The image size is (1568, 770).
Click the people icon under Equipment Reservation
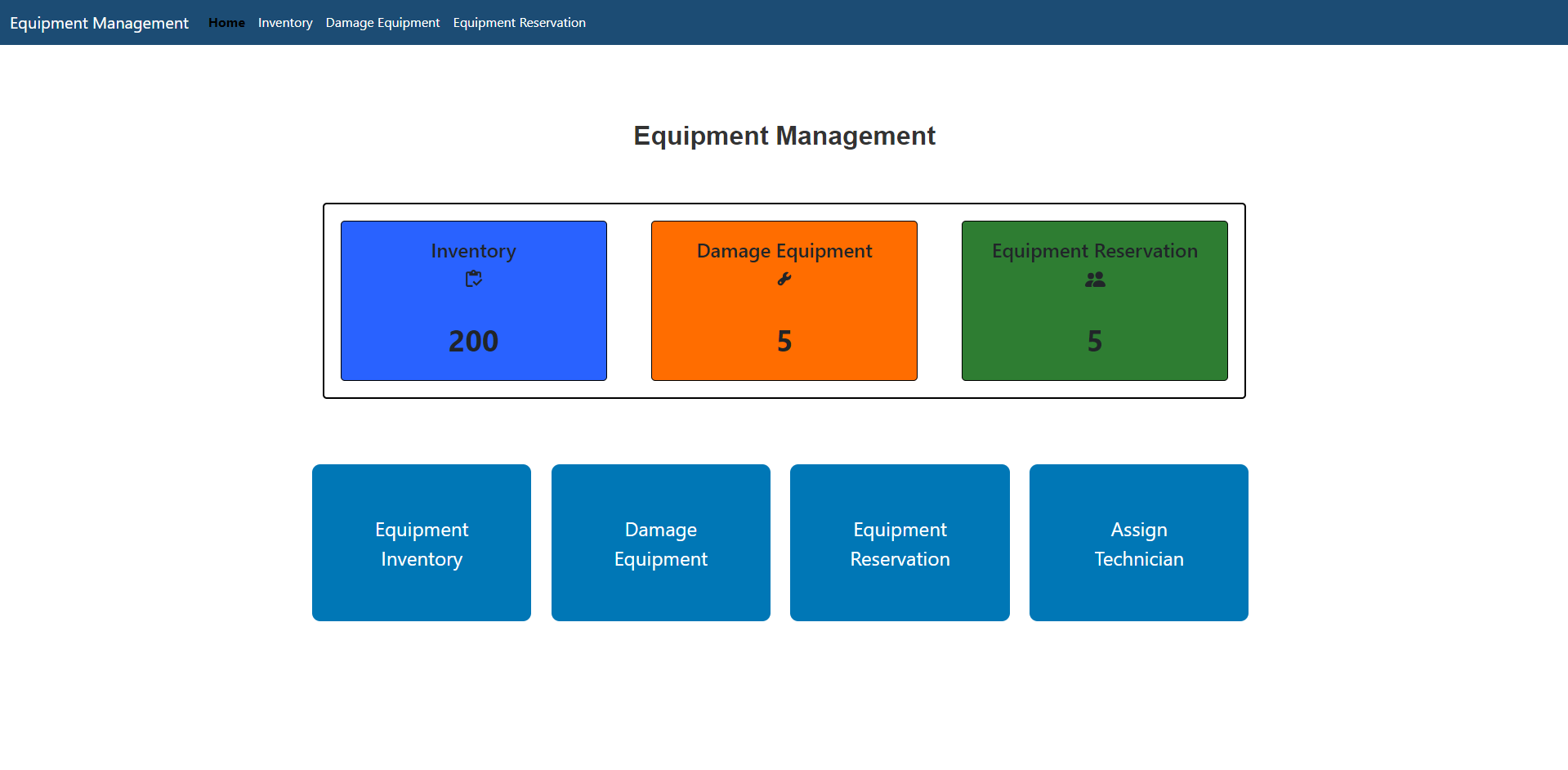tap(1094, 280)
